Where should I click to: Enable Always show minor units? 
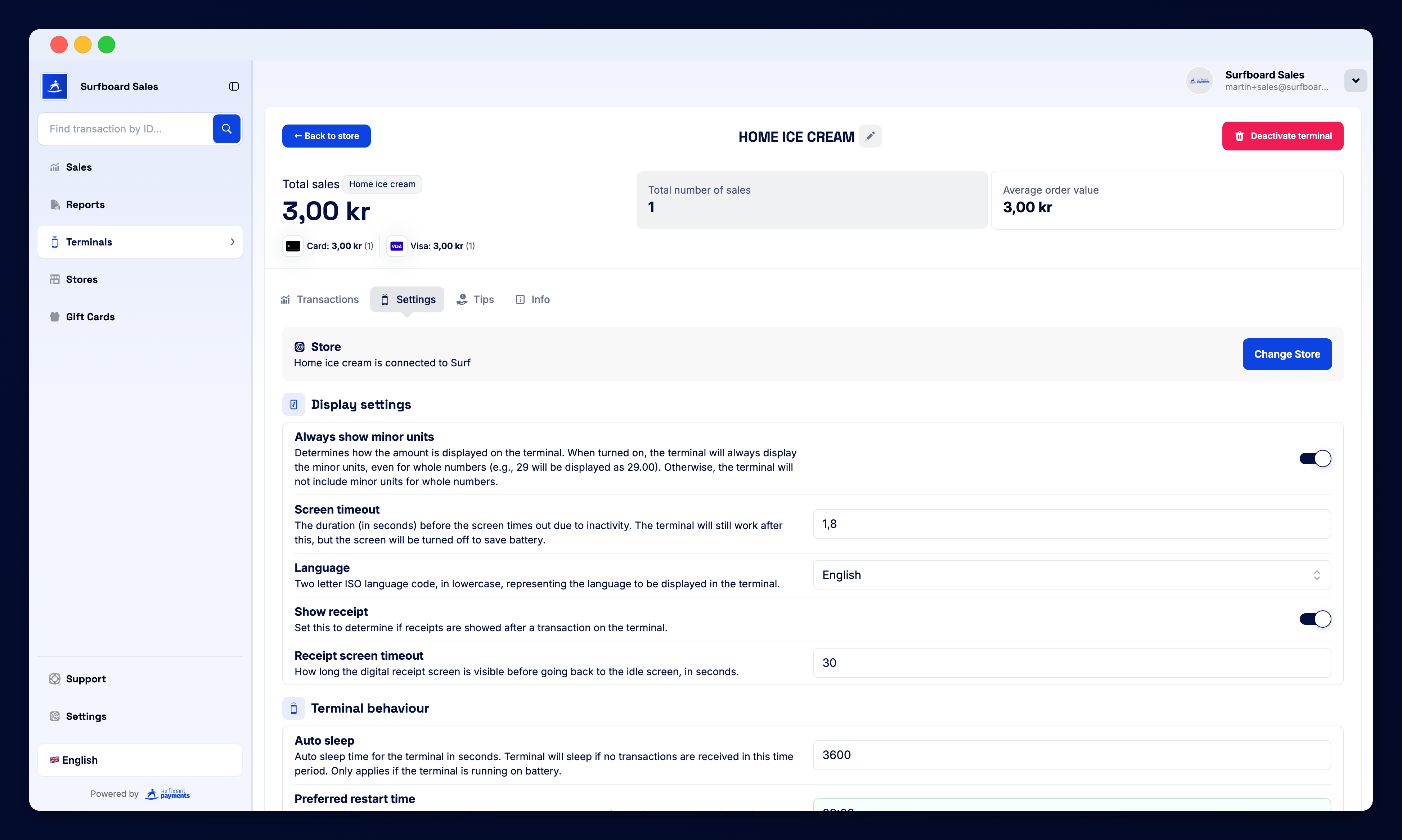point(1315,459)
